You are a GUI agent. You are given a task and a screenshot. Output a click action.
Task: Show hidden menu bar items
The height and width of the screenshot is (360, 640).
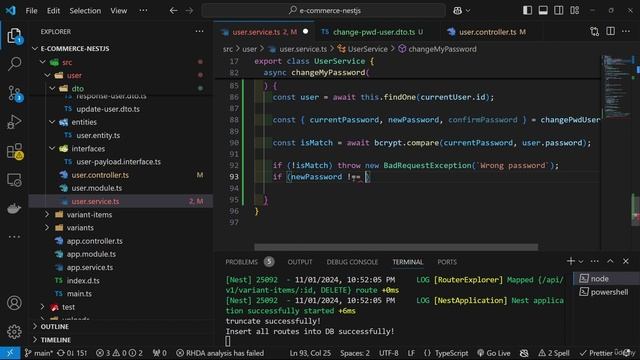click(x=143, y=11)
